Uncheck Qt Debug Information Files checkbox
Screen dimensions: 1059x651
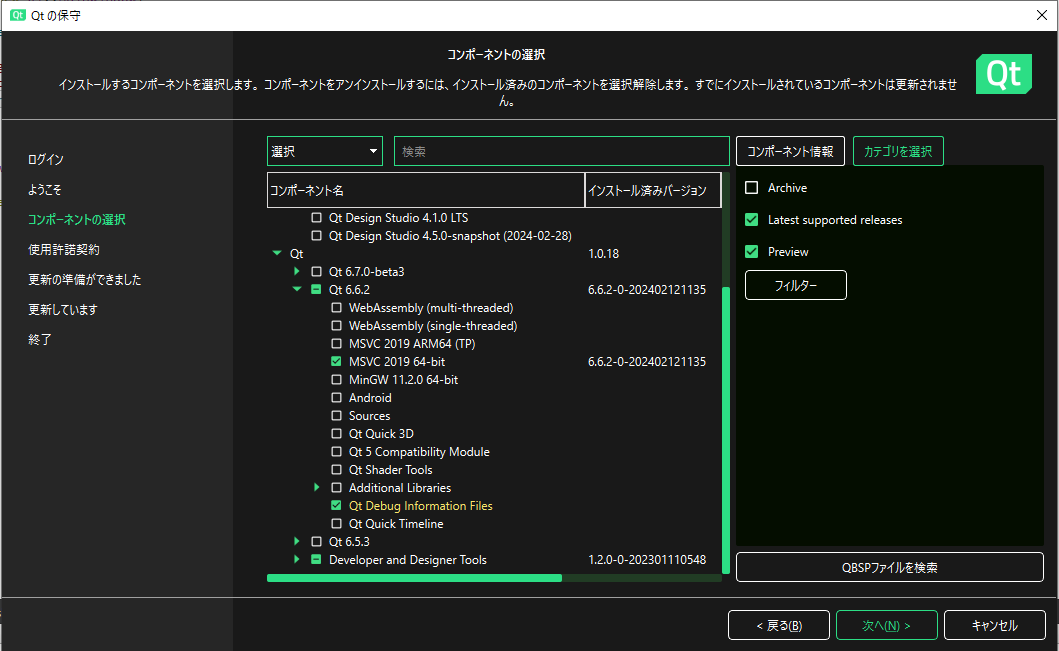pos(336,505)
